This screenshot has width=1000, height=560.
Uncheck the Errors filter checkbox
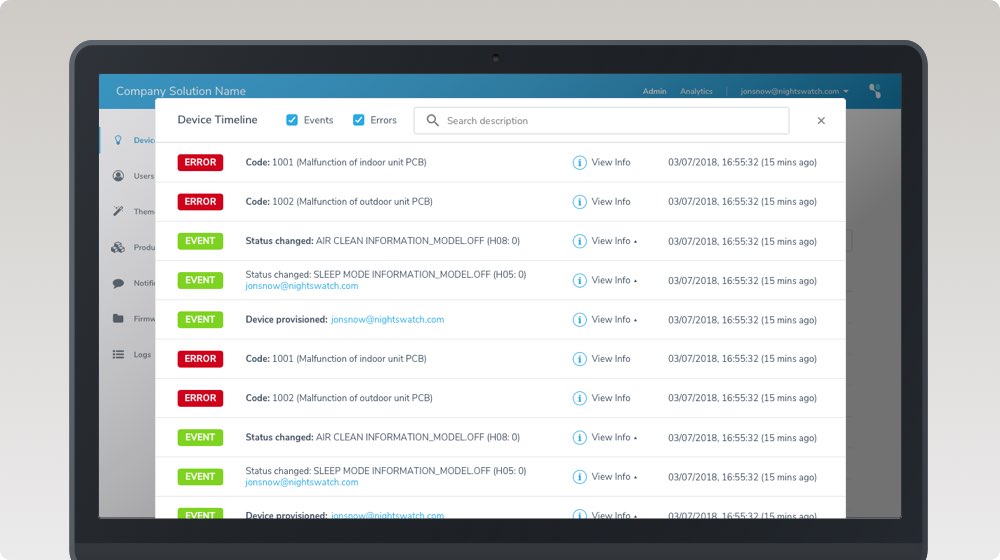coord(359,120)
